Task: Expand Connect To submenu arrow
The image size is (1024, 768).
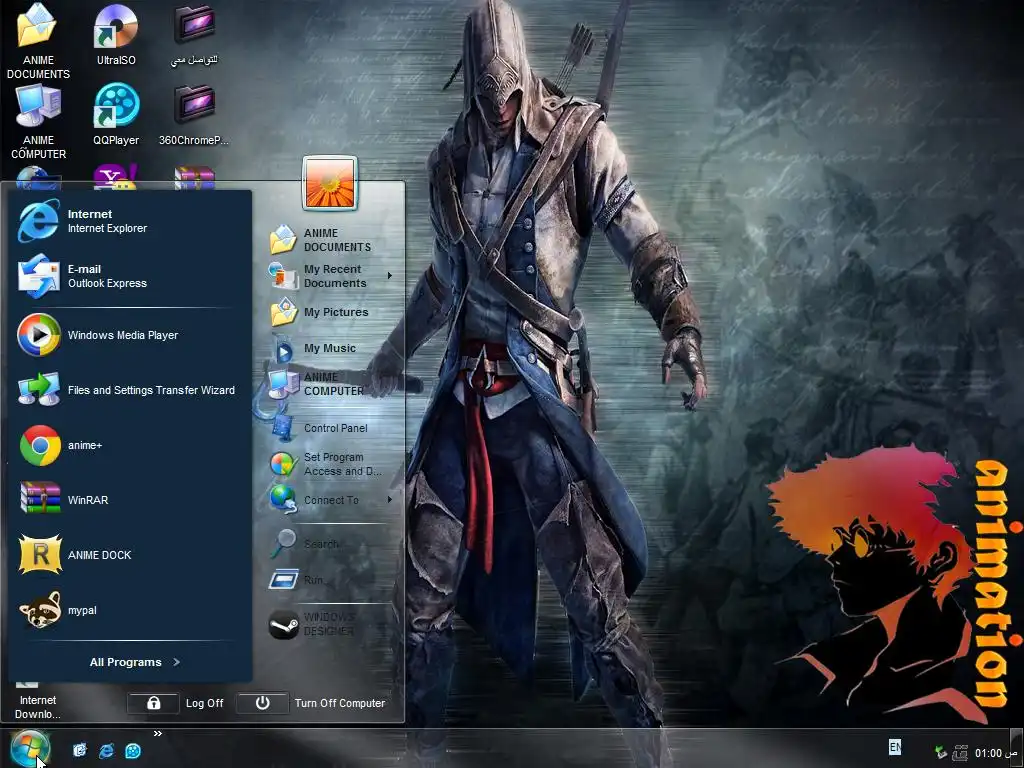Action: point(390,500)
